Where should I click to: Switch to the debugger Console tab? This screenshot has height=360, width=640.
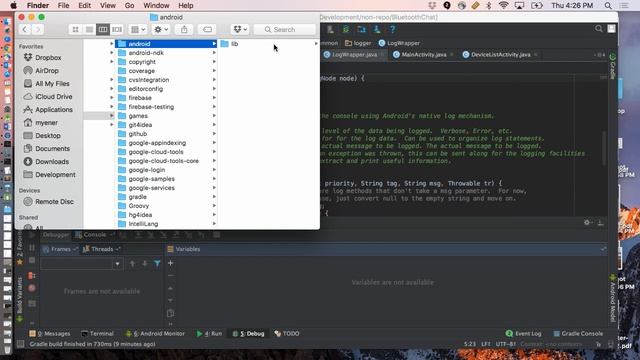click(95, 235)
